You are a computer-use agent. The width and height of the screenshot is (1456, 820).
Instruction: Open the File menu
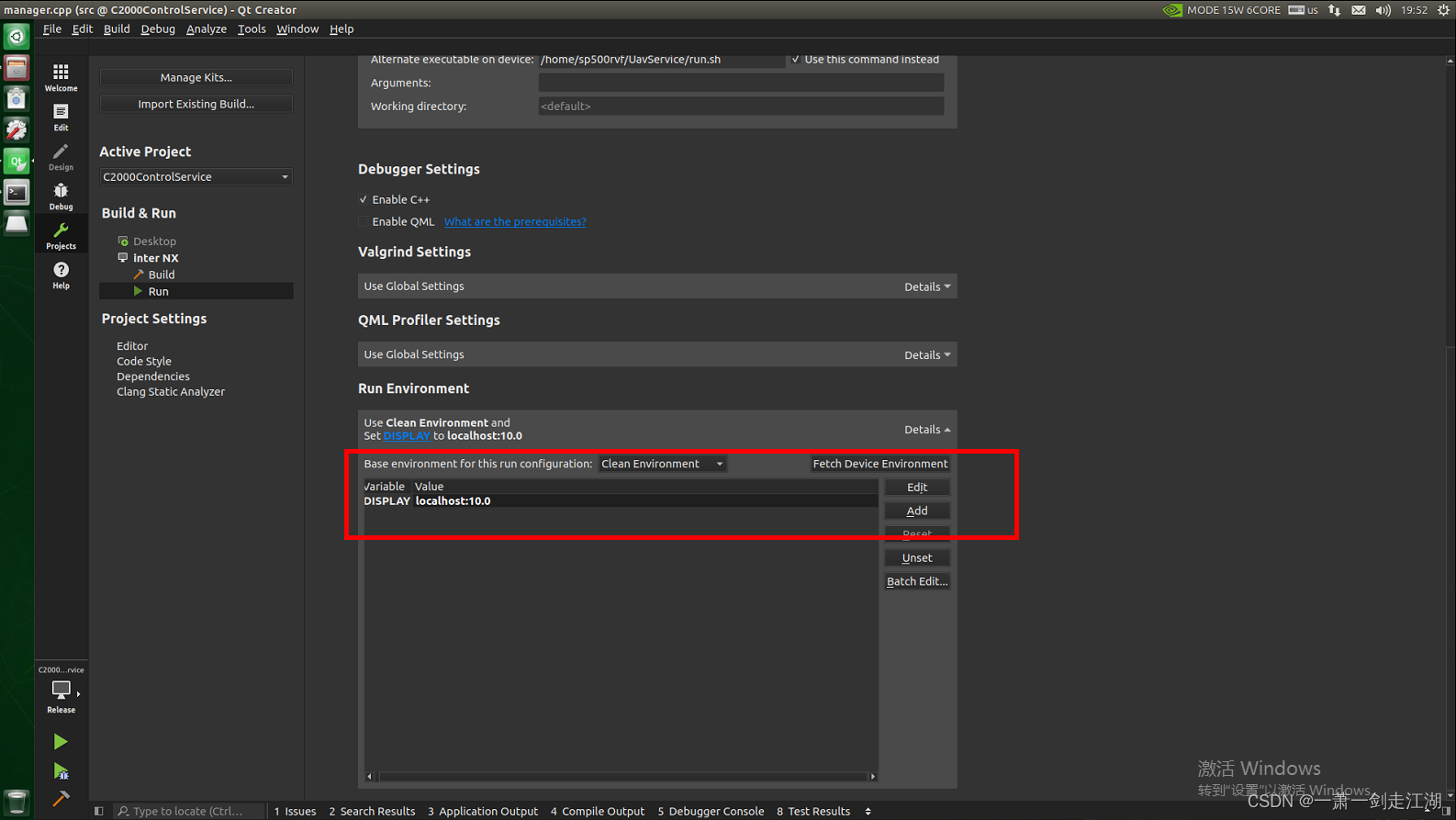pyautogui.click(x=52, y=28)
